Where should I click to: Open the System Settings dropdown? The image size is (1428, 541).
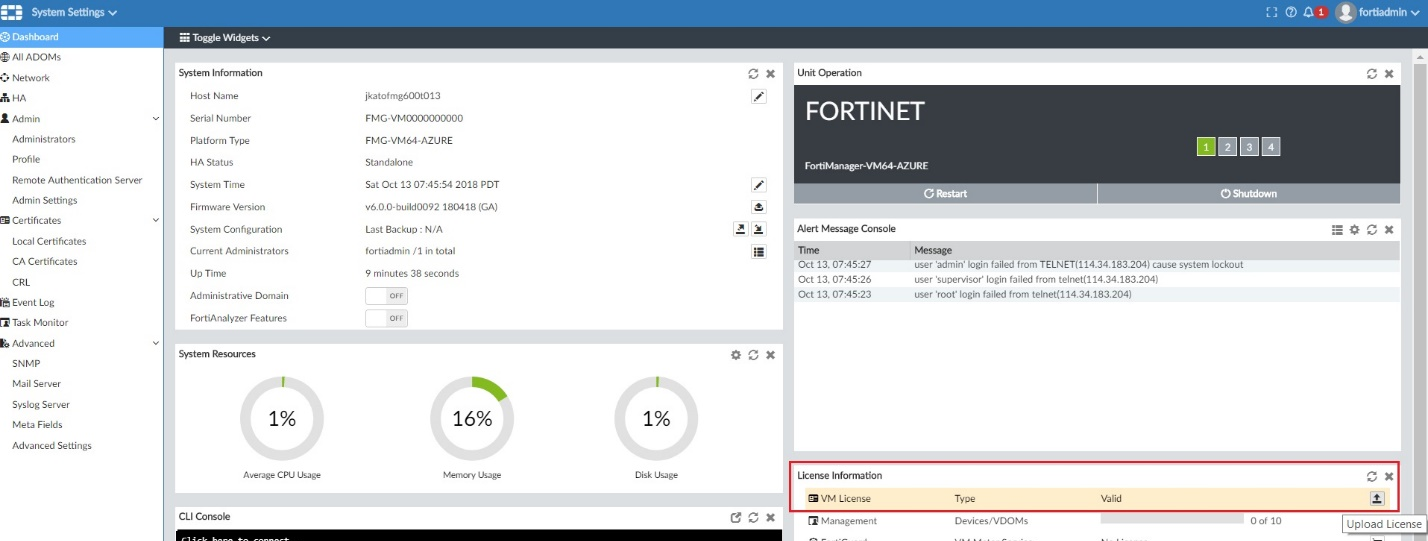coord(75,13)
